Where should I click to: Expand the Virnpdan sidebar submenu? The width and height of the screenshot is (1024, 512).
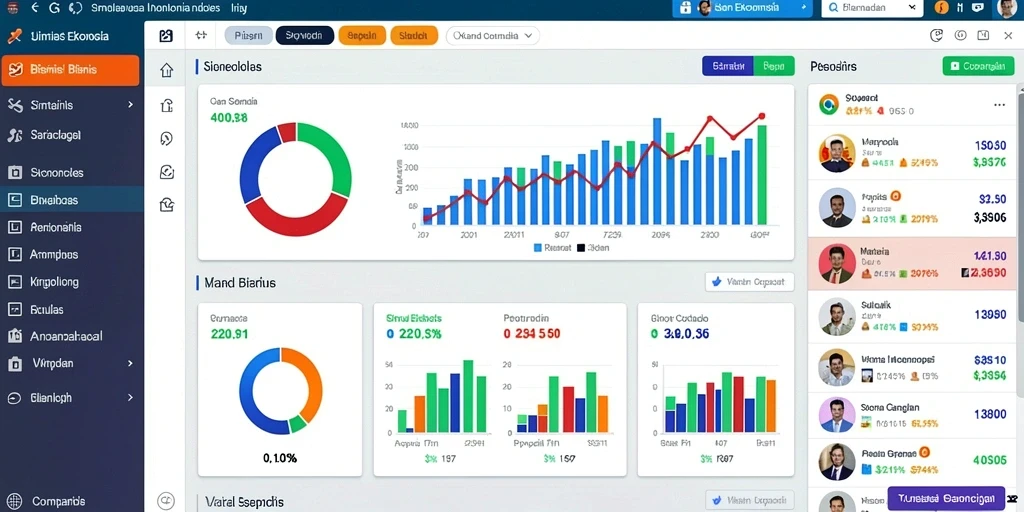pos(71,363)
